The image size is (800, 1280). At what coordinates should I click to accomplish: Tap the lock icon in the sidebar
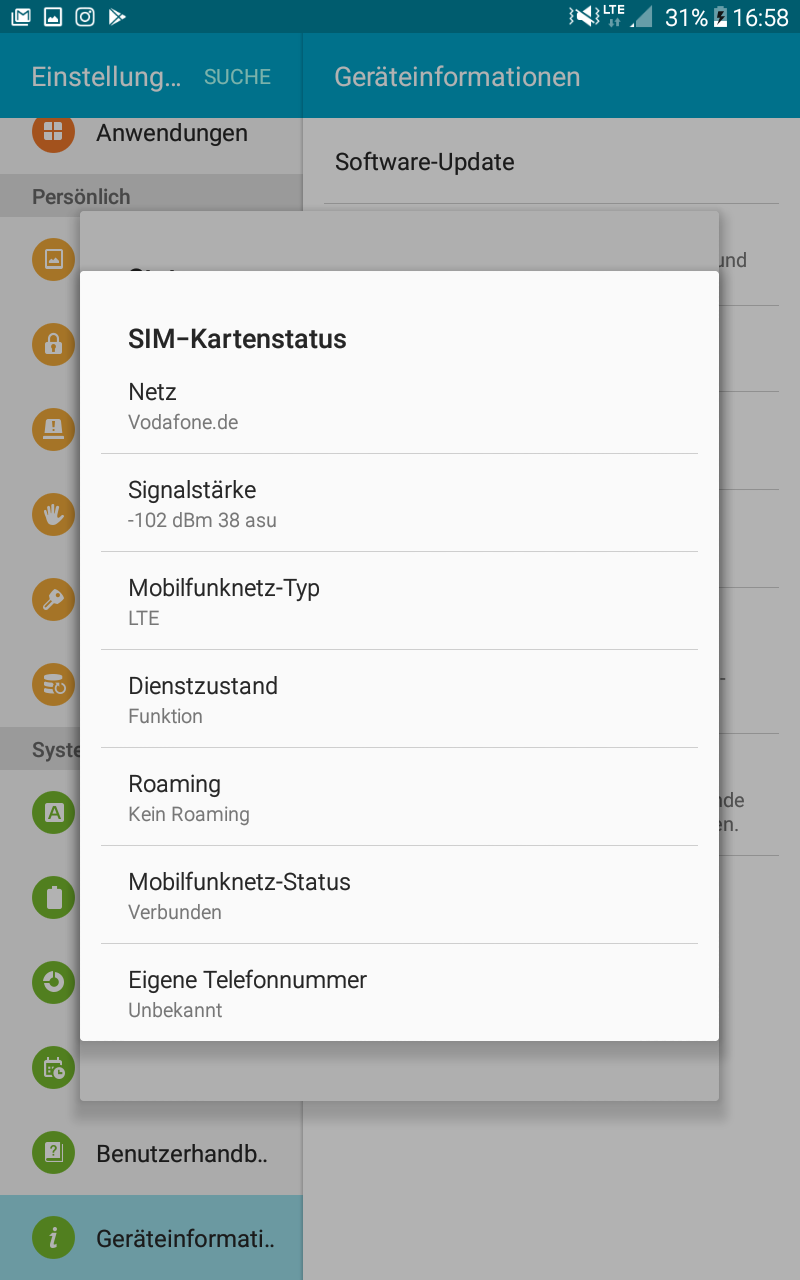click(x=53, y=345)
